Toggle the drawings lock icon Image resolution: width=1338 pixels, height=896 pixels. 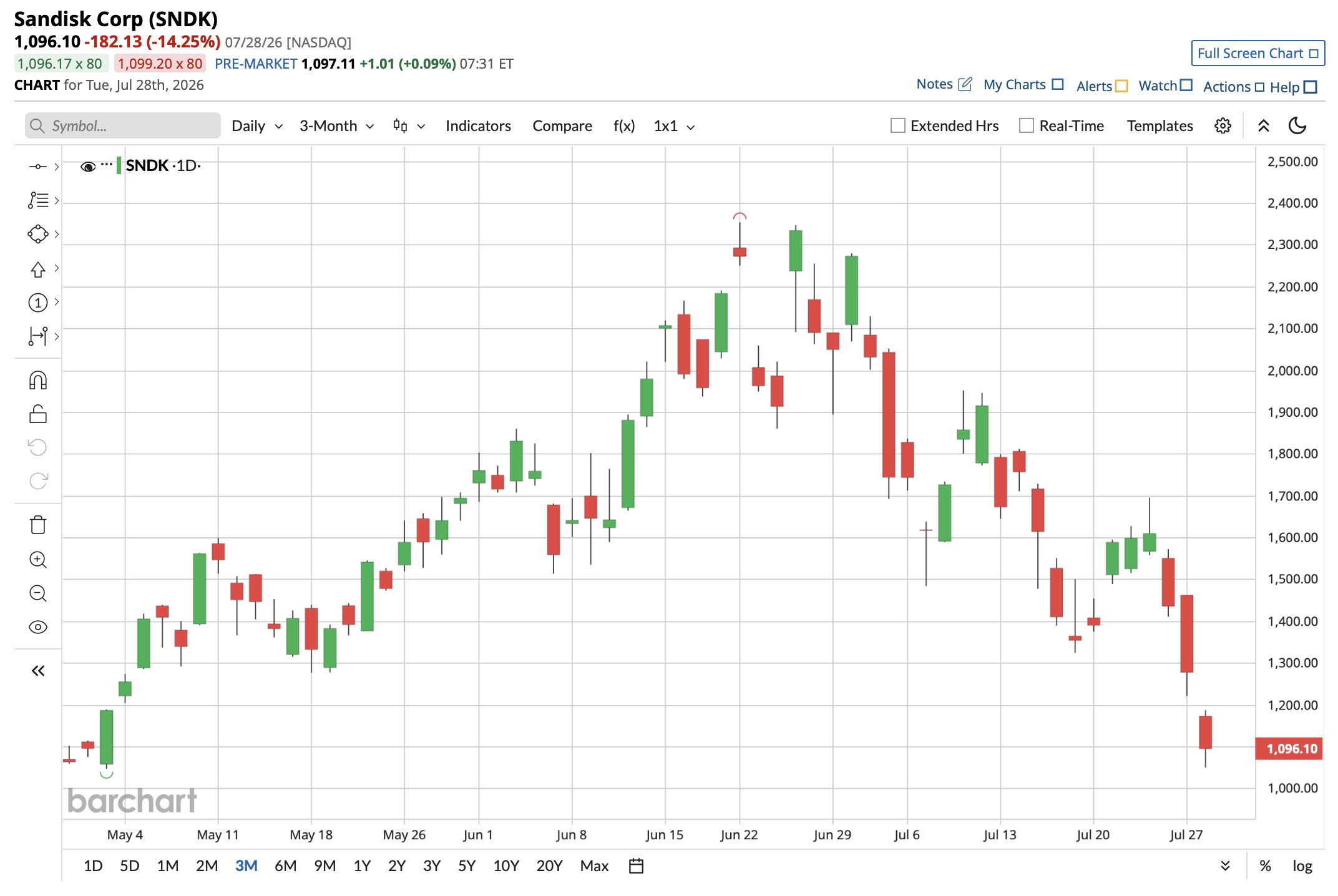[x=38, y=414]
